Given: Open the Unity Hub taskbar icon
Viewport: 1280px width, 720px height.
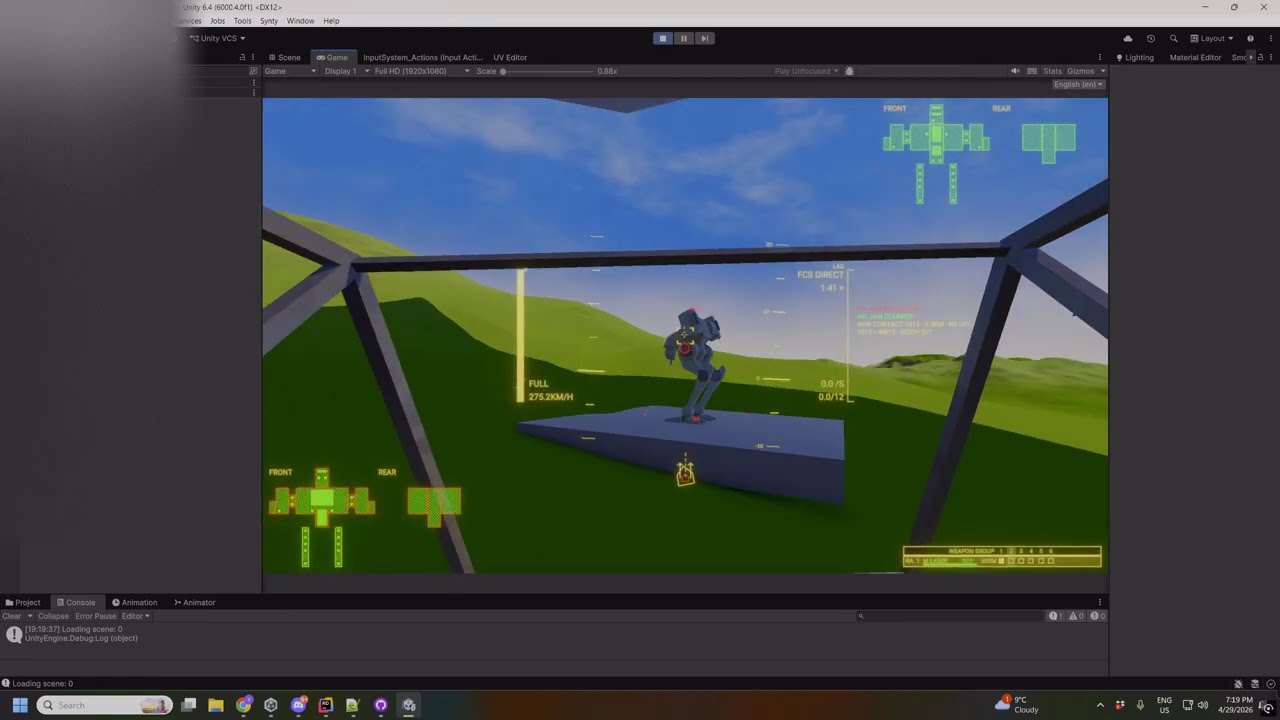Looking at the screenshot, I should pyautogui.click(x=271, y=705).
